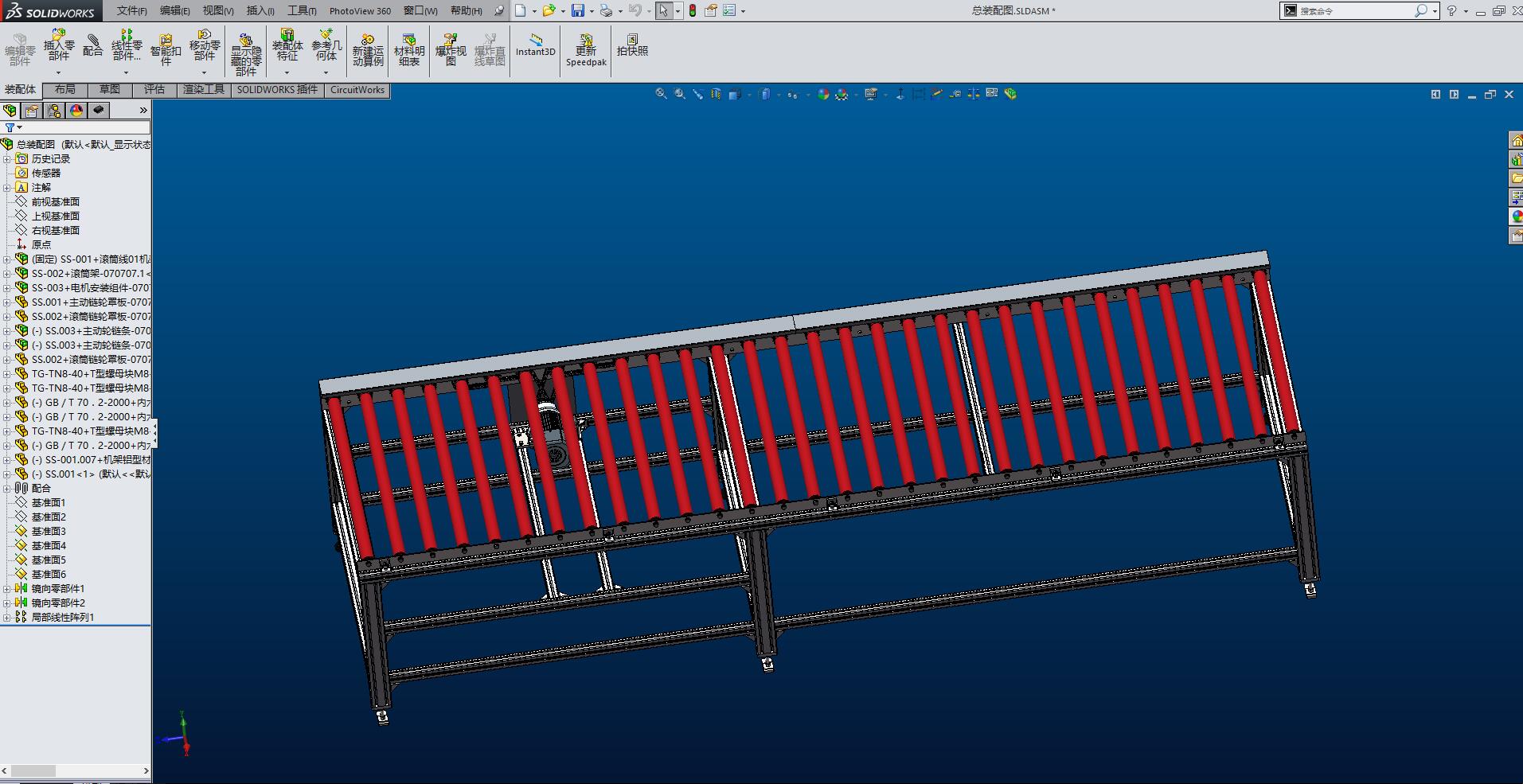Switch to the 布局 tab

[x=65, y=90]
